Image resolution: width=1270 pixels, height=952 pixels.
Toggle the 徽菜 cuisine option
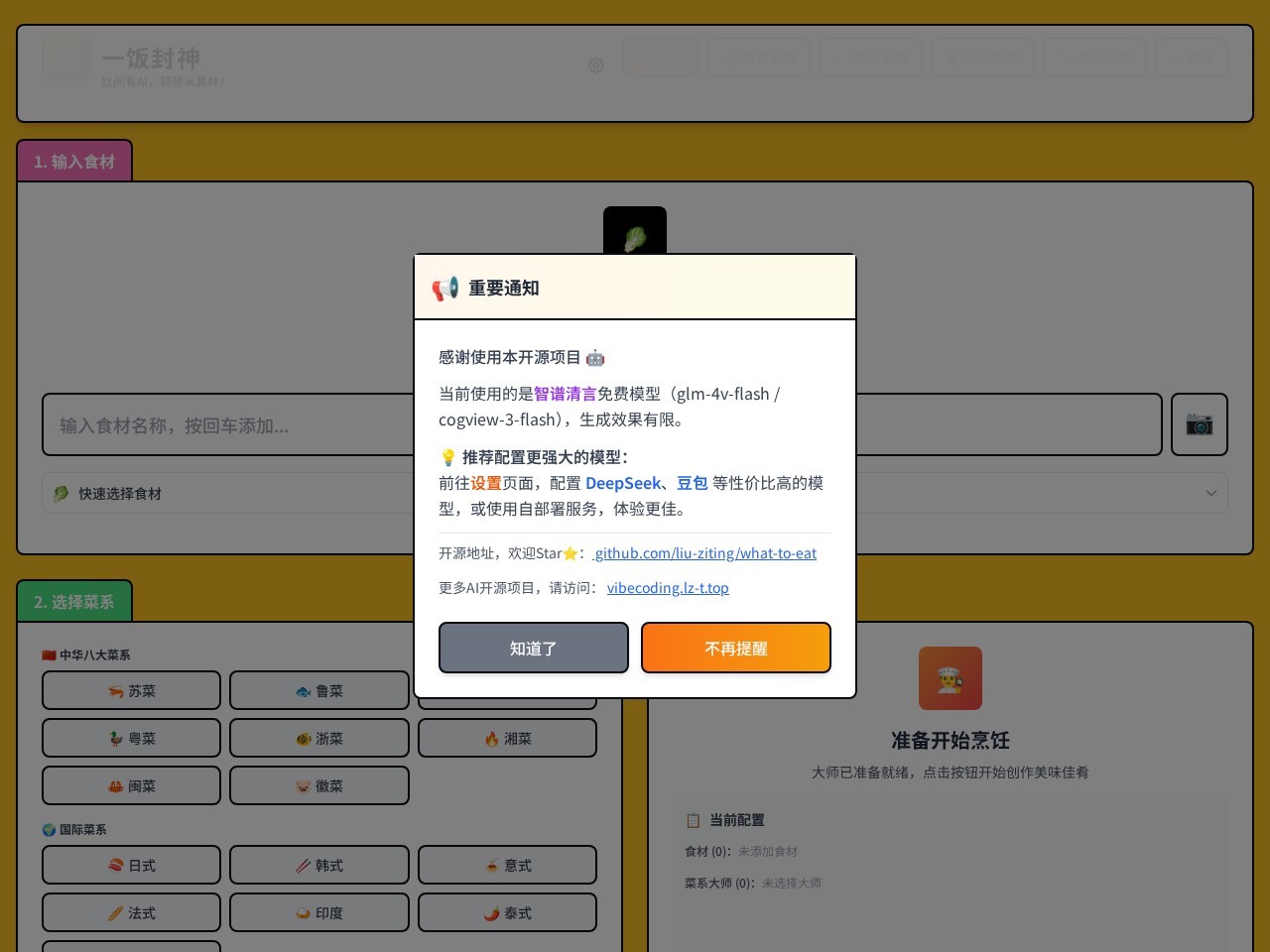pos(319,785)
